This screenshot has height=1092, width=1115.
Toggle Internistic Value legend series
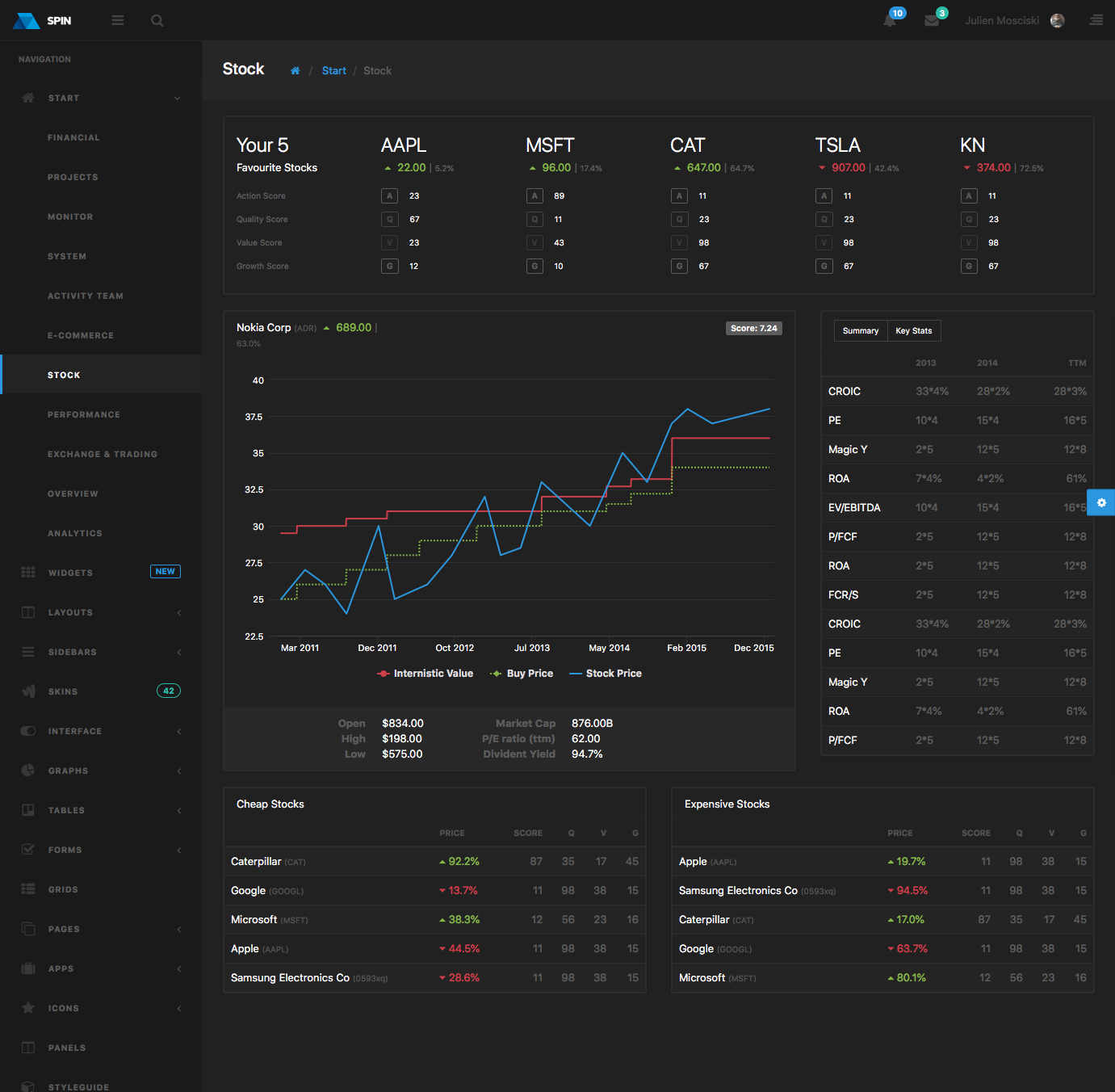(x=425, y=674)
